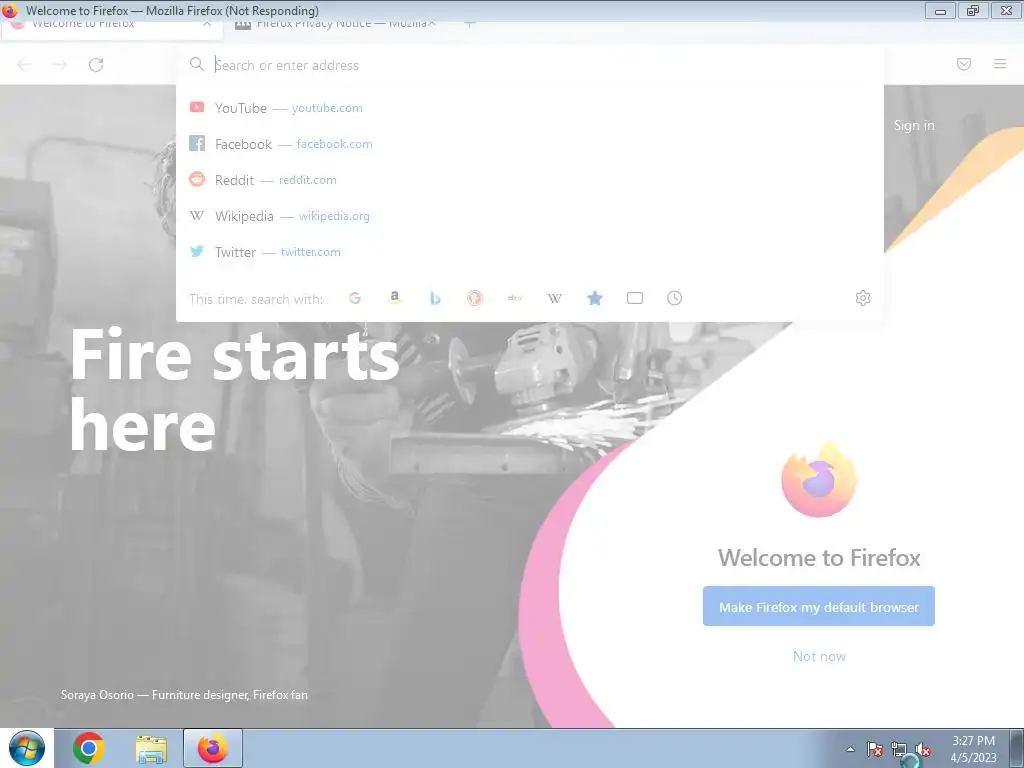Search history using the clock icon

[x=675, y=298]
